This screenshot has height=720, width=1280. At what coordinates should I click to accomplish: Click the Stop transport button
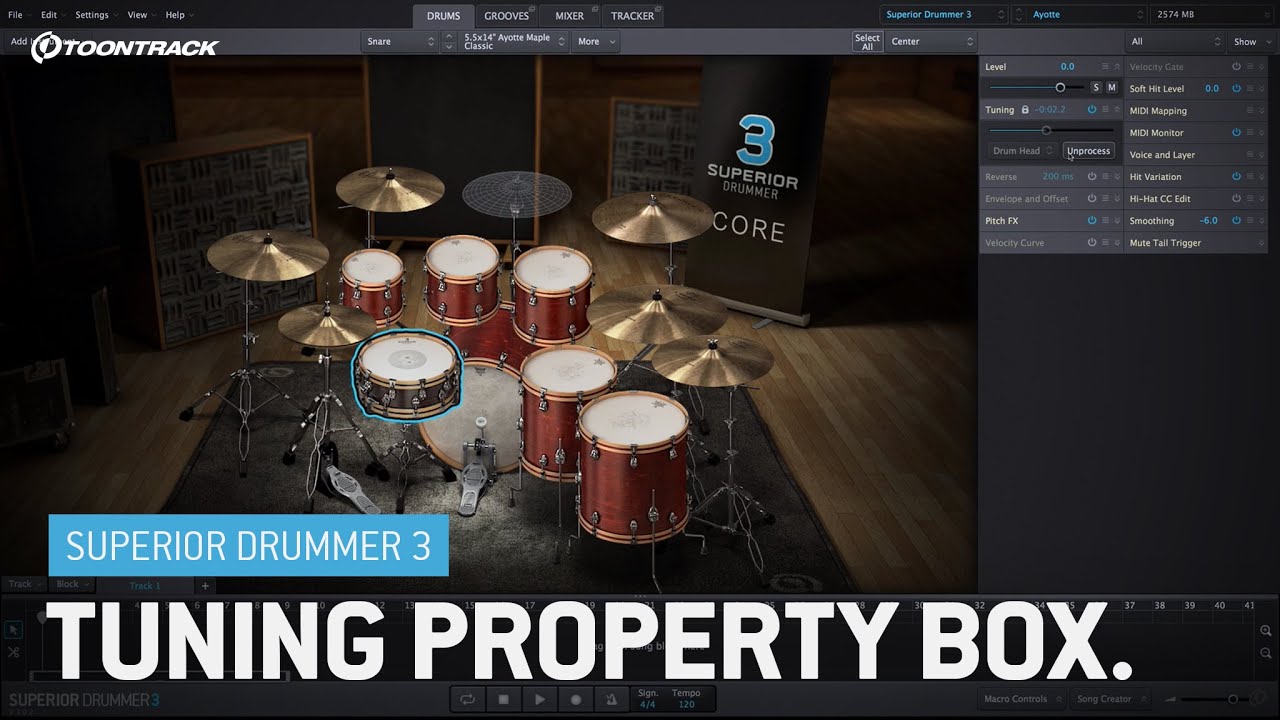[x=504, y=700]
